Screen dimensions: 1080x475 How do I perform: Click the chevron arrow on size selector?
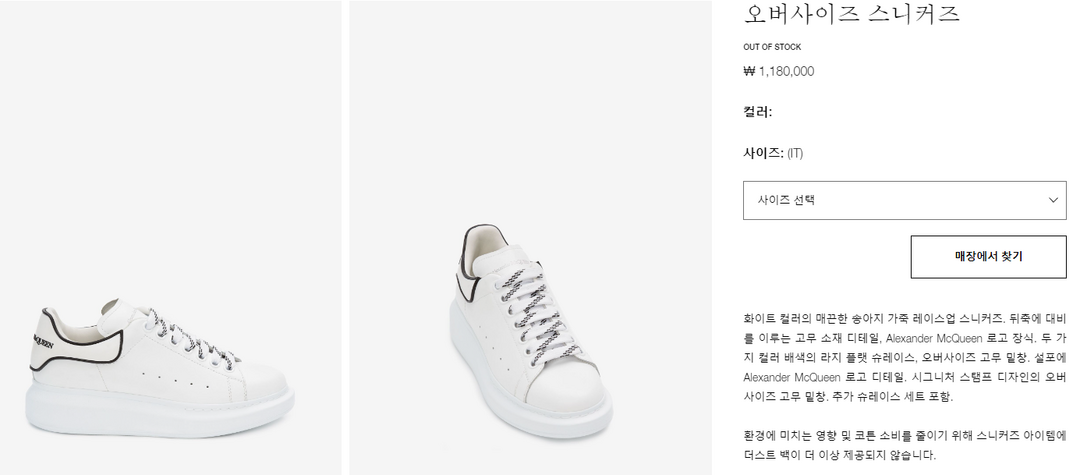1053,200
